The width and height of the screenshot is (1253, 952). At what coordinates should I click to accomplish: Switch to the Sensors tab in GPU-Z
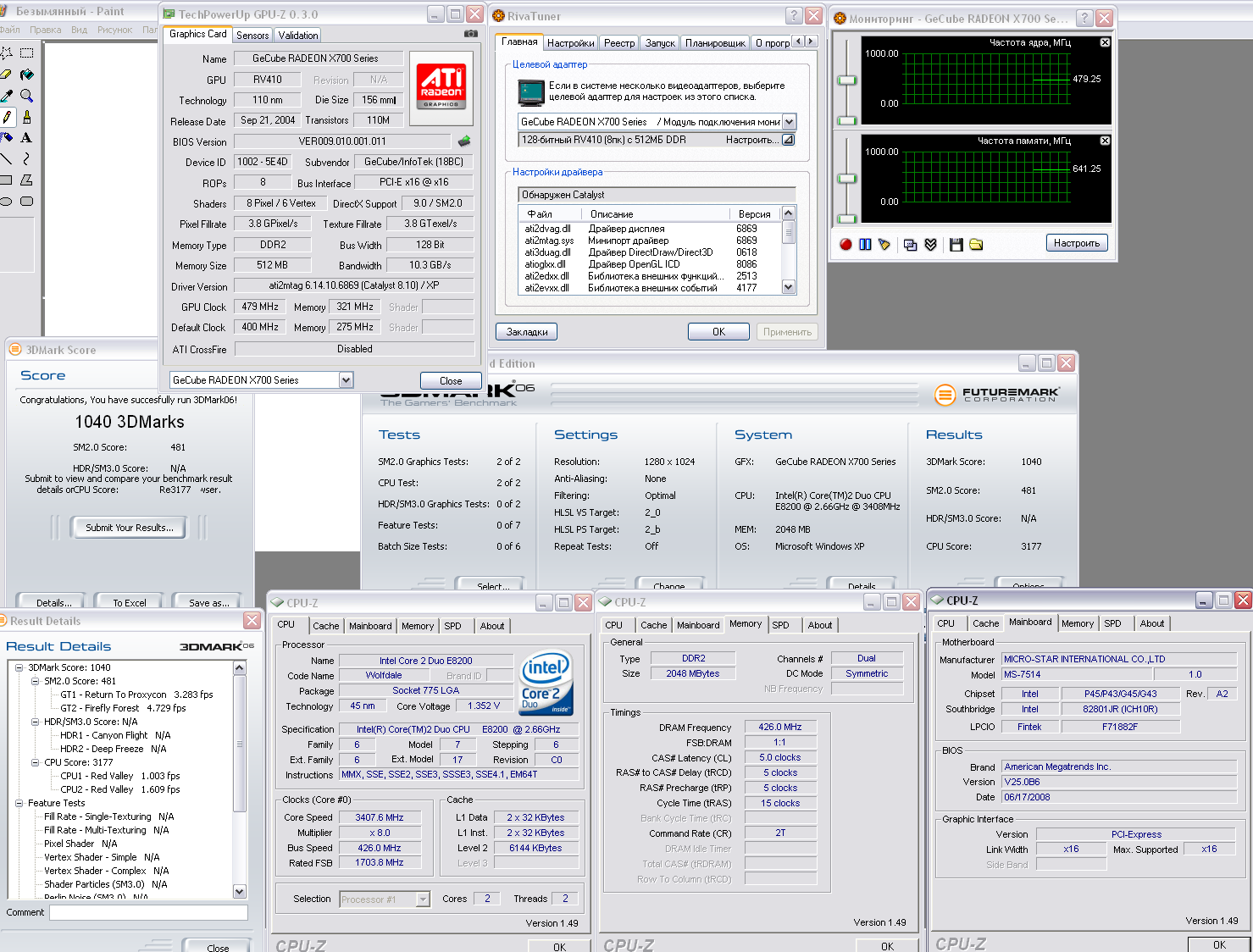pyautogui.click(x=252, y=35)
